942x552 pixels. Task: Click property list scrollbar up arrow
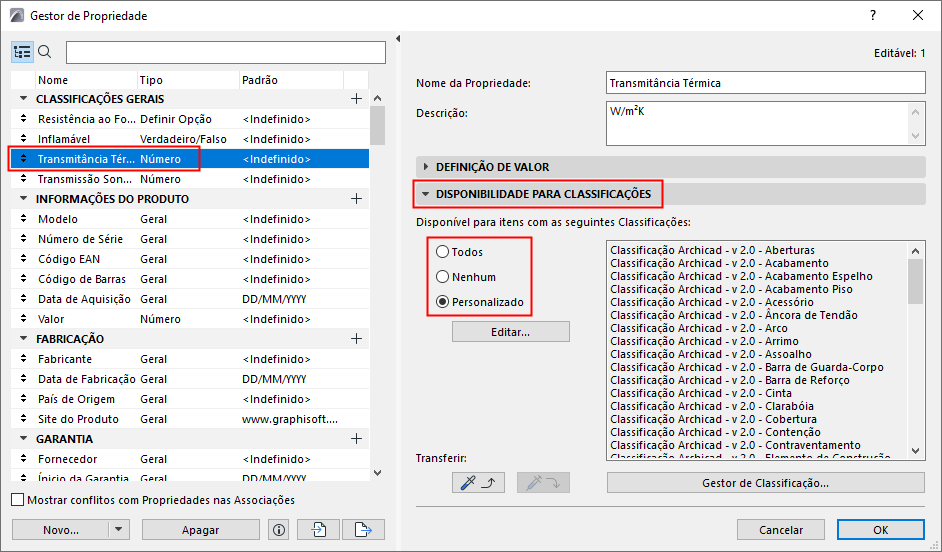coord(377,98)
